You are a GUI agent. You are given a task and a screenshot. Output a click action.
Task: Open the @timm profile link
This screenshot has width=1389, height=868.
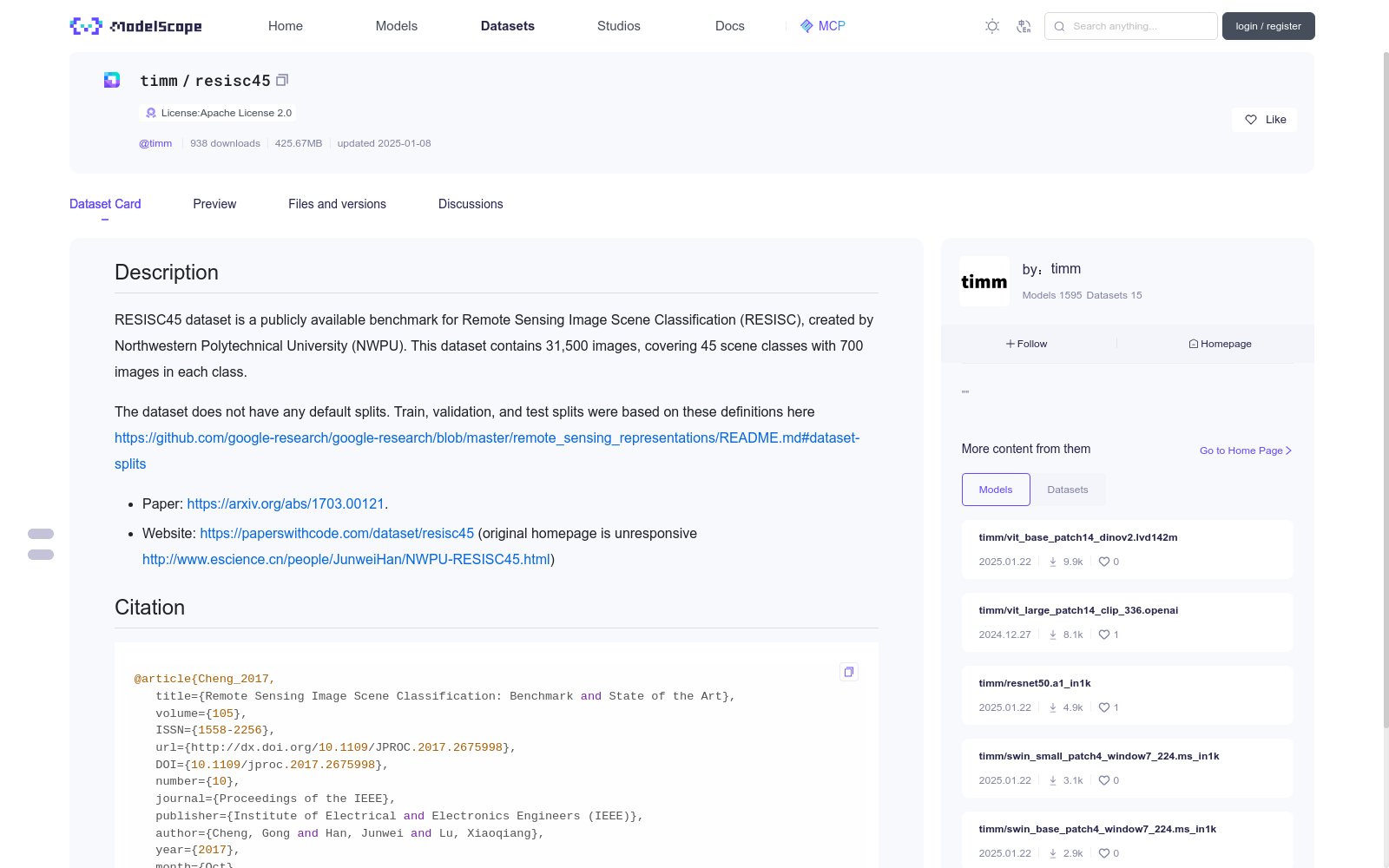[155, 143]
